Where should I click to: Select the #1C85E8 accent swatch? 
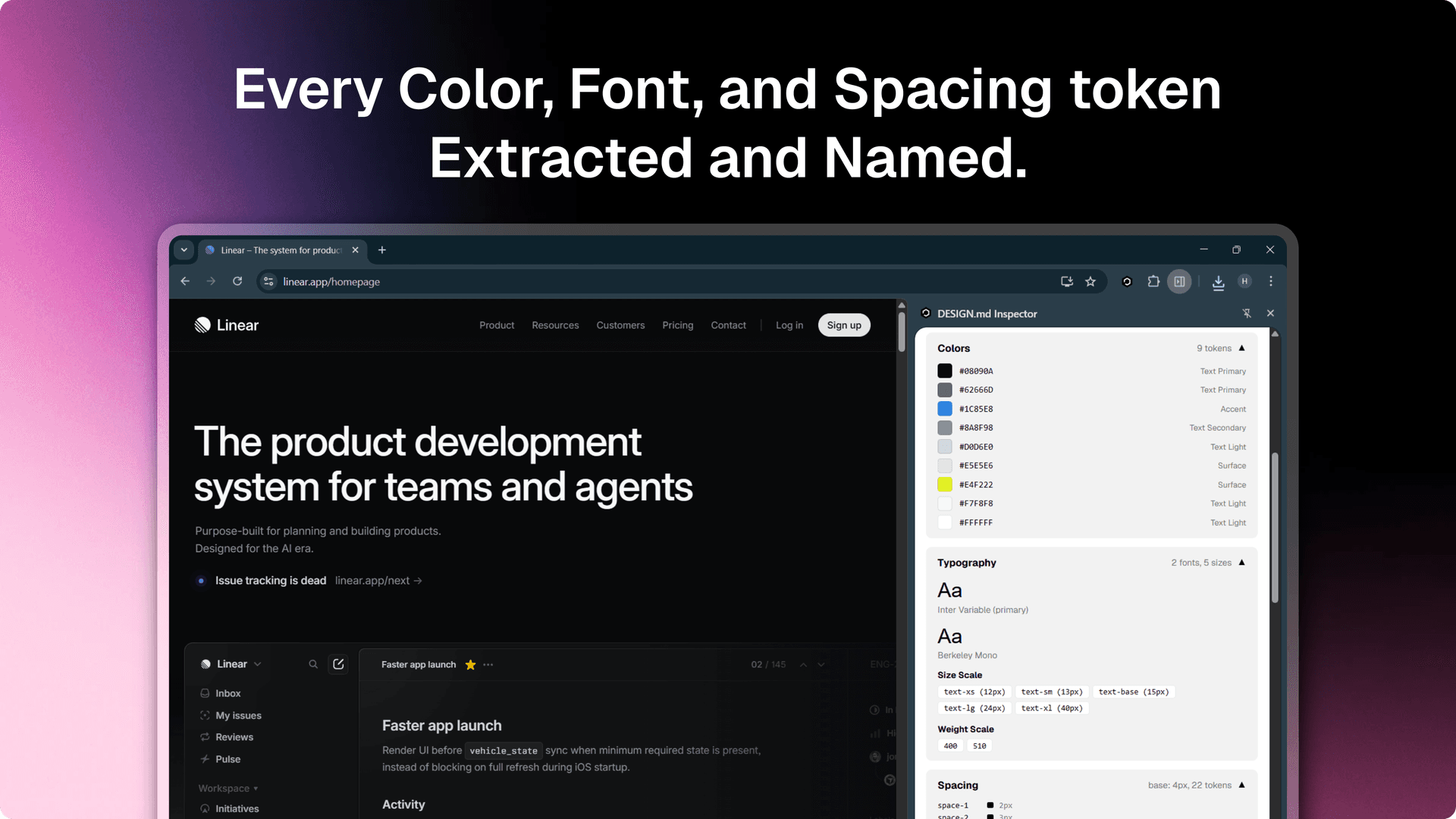945,409
